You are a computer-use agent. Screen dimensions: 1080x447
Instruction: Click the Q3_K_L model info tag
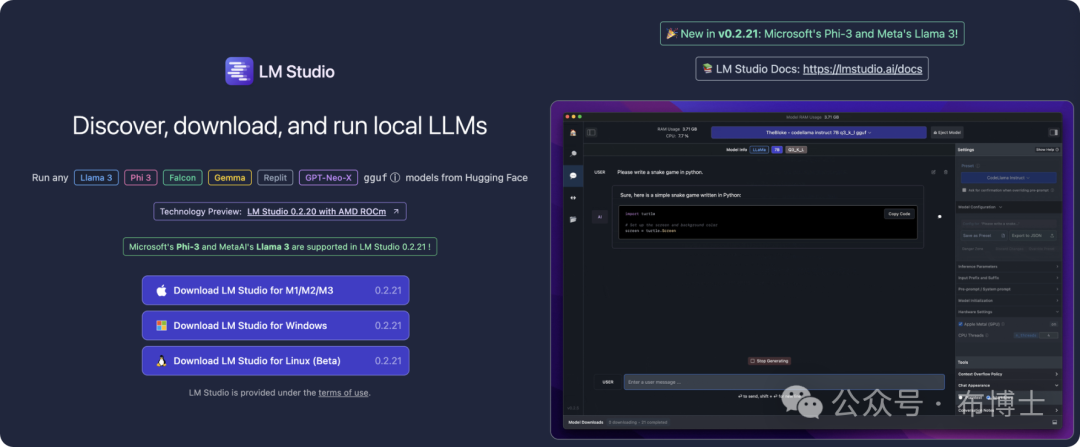tap(796, 149)
